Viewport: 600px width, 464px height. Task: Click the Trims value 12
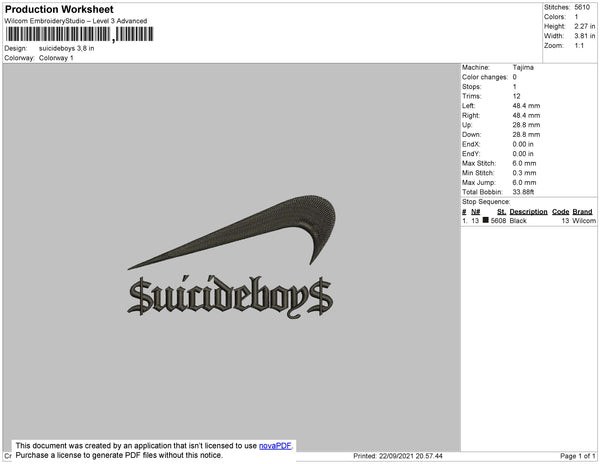click(x=516, y=96)
